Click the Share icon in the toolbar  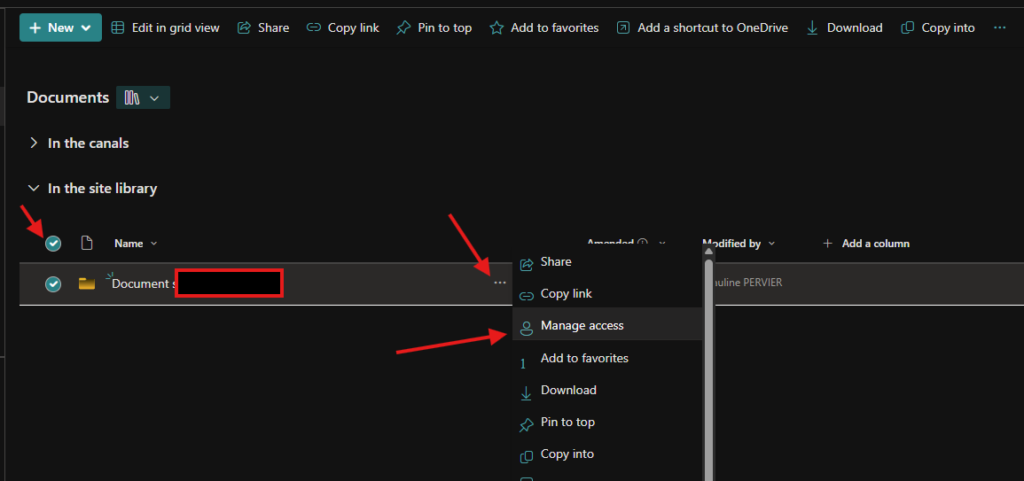[x=244, y=28]
